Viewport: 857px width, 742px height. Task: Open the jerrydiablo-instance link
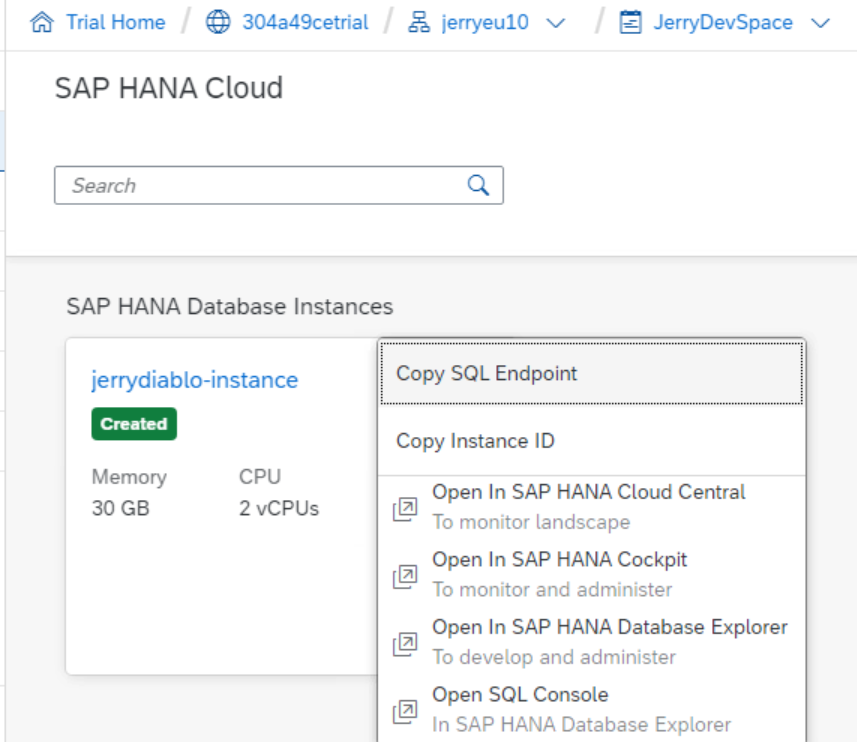tap(194, 380)
